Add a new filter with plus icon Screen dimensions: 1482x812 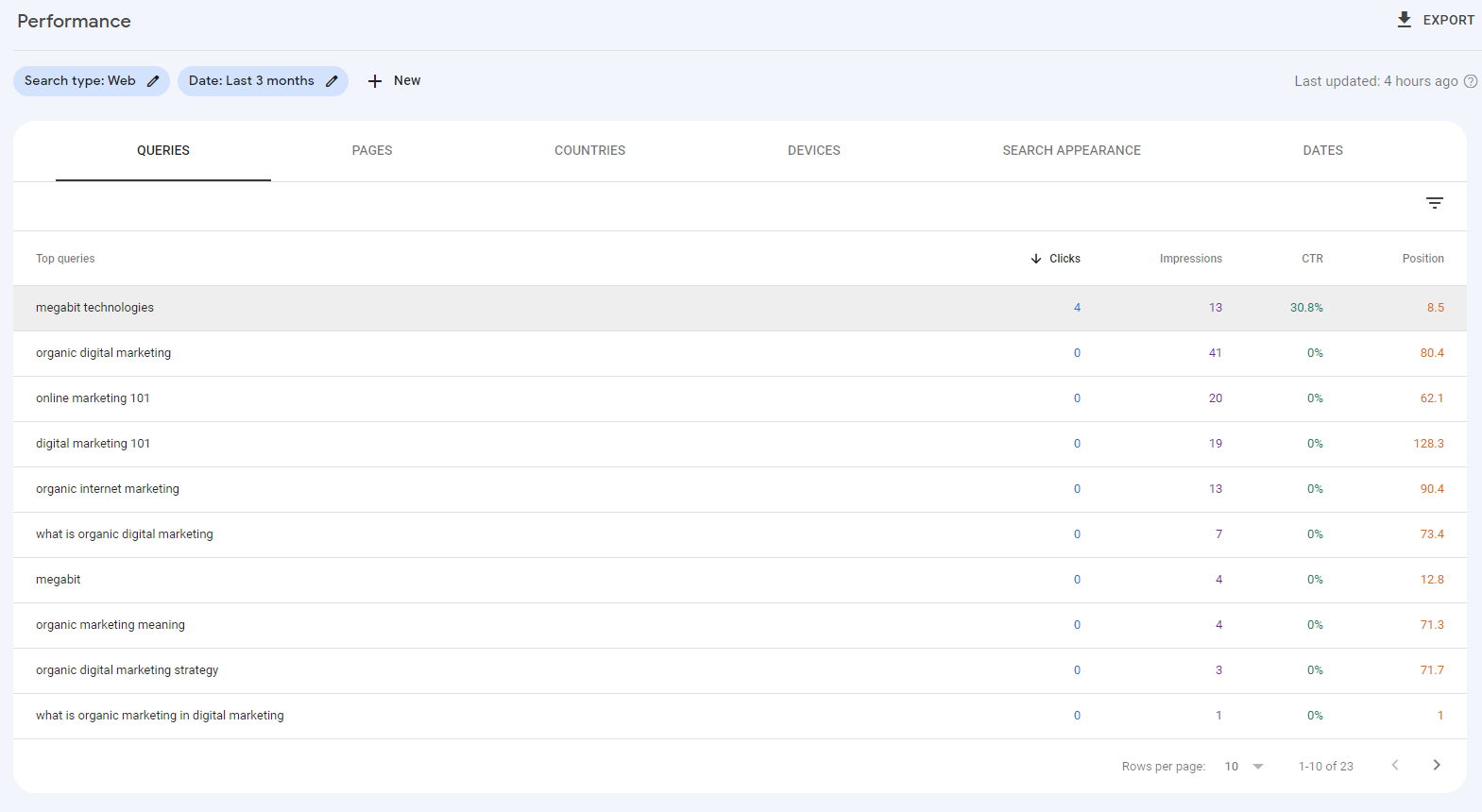[x=375, y=81]
